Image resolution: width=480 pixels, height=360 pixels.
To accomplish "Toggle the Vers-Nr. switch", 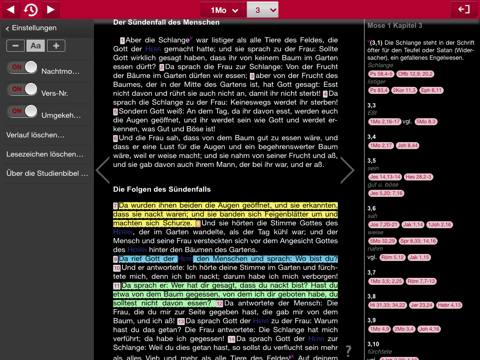I will pyautogui.click(x=22, y=89).
